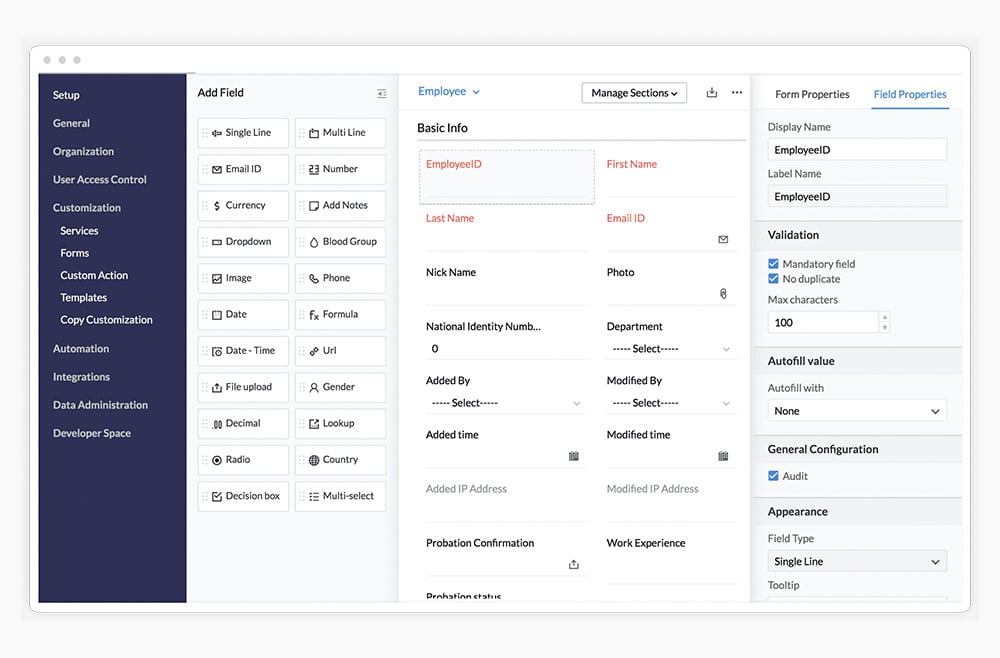Open Automation in the sidebar

pos(81,349)
